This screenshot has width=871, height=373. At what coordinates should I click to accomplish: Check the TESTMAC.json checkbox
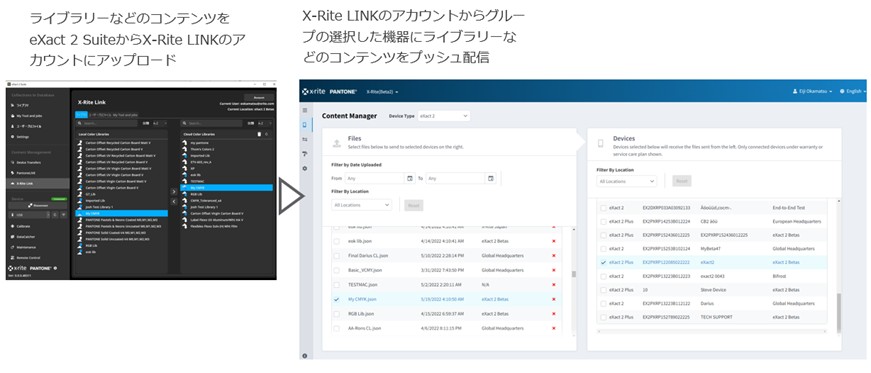[336, 285]
